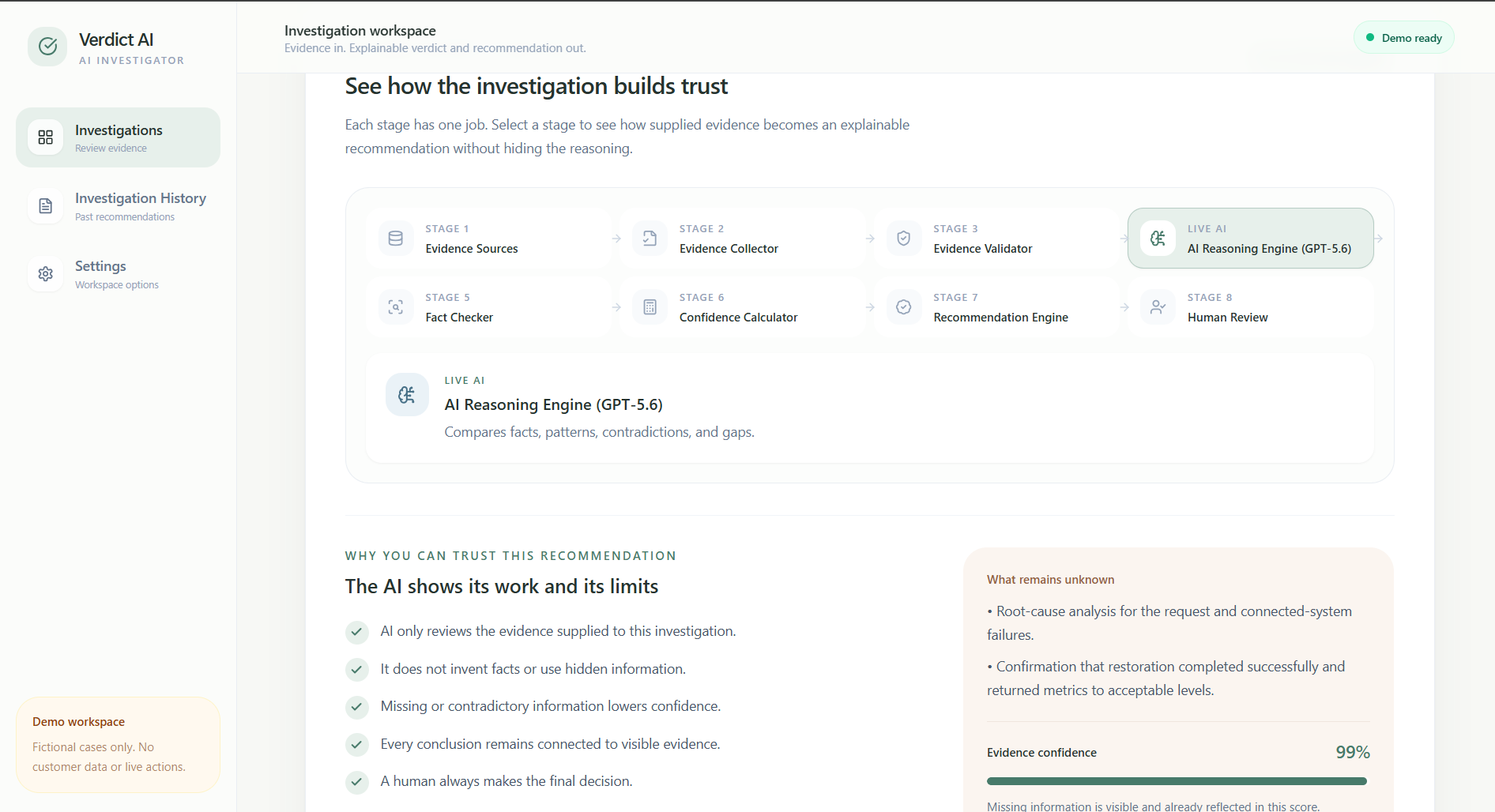Select the Recommendation Engine stage
The width and height of the screenshot is (1495, 812).
pyautogui.click(x=996, y=307)
